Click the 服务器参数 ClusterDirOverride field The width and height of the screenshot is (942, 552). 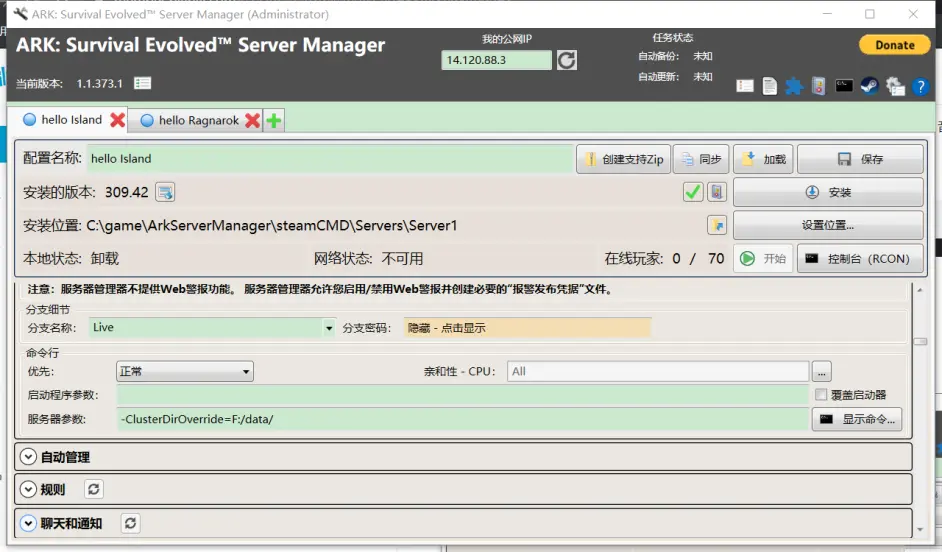tap(463, 419)
